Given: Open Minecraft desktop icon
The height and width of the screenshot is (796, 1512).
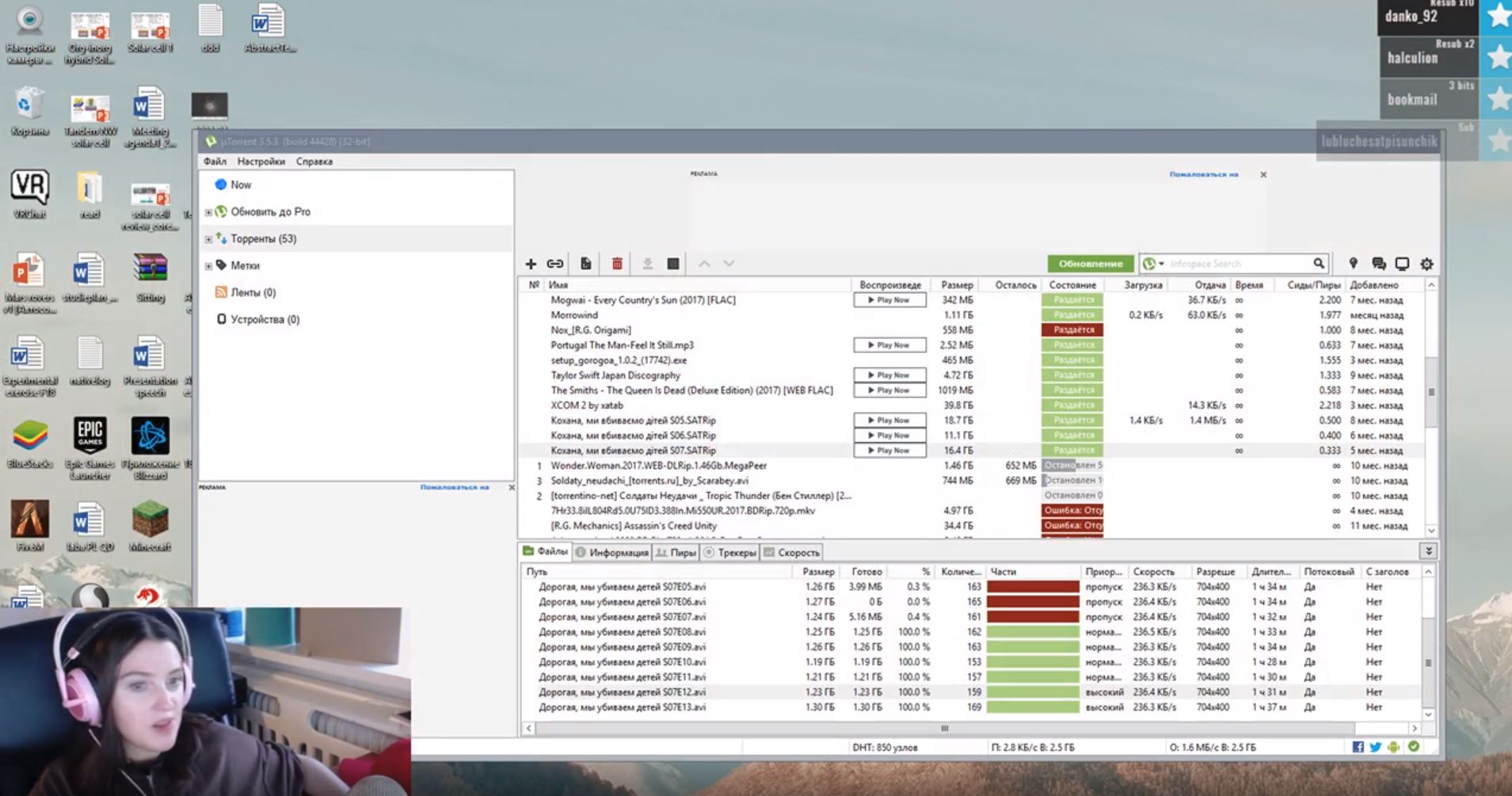Looking at the screenshot, I should coord(150,527).
